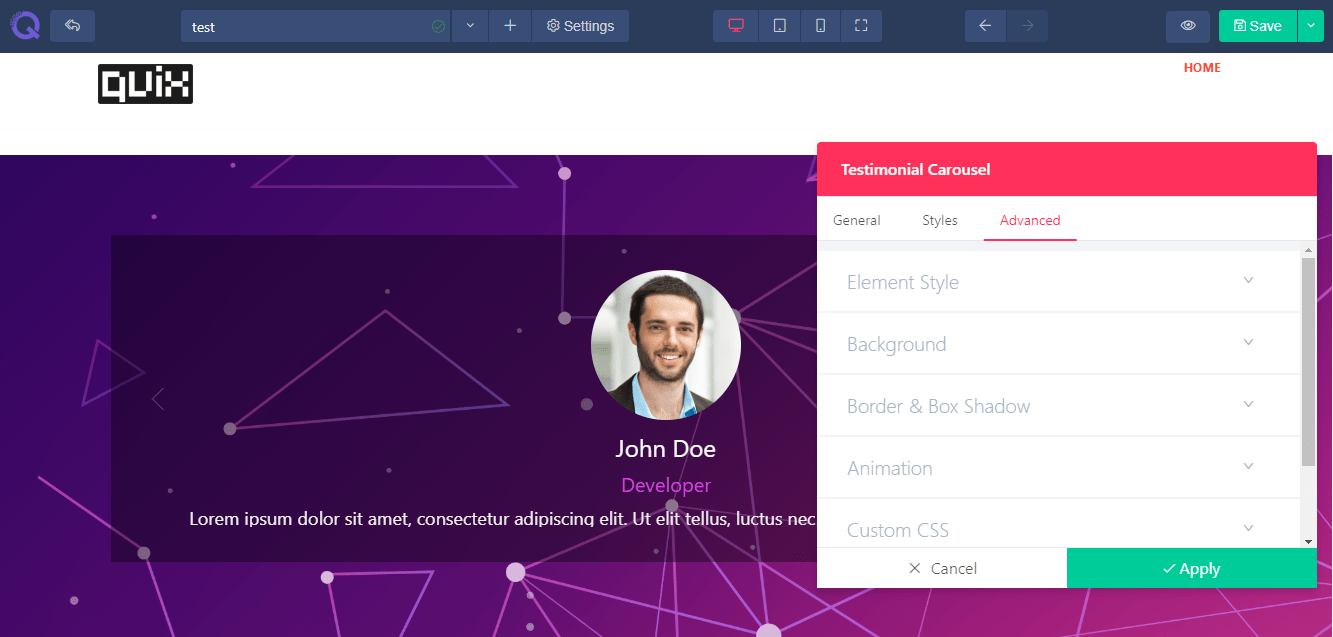Add a new page with plus icon
This screenshot has height=637, width=1333.
tap(510, 26)
